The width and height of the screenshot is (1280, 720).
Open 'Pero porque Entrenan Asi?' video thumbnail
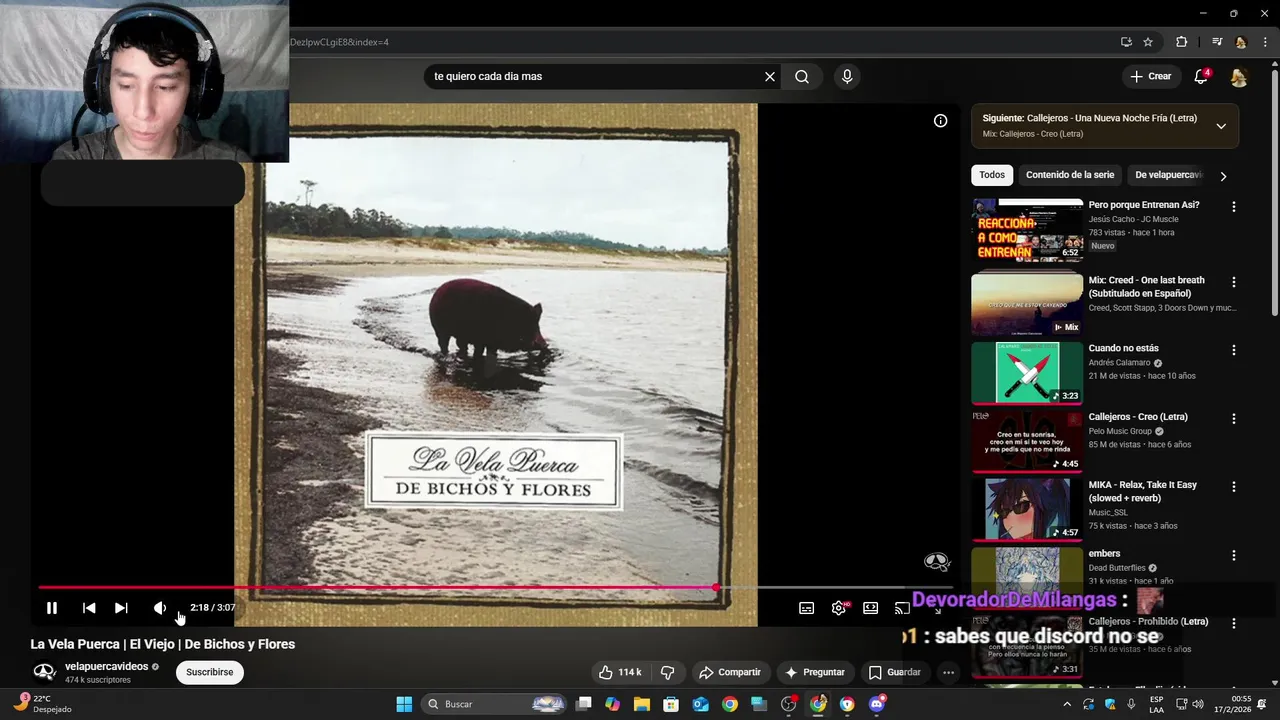coord(1027,229)
